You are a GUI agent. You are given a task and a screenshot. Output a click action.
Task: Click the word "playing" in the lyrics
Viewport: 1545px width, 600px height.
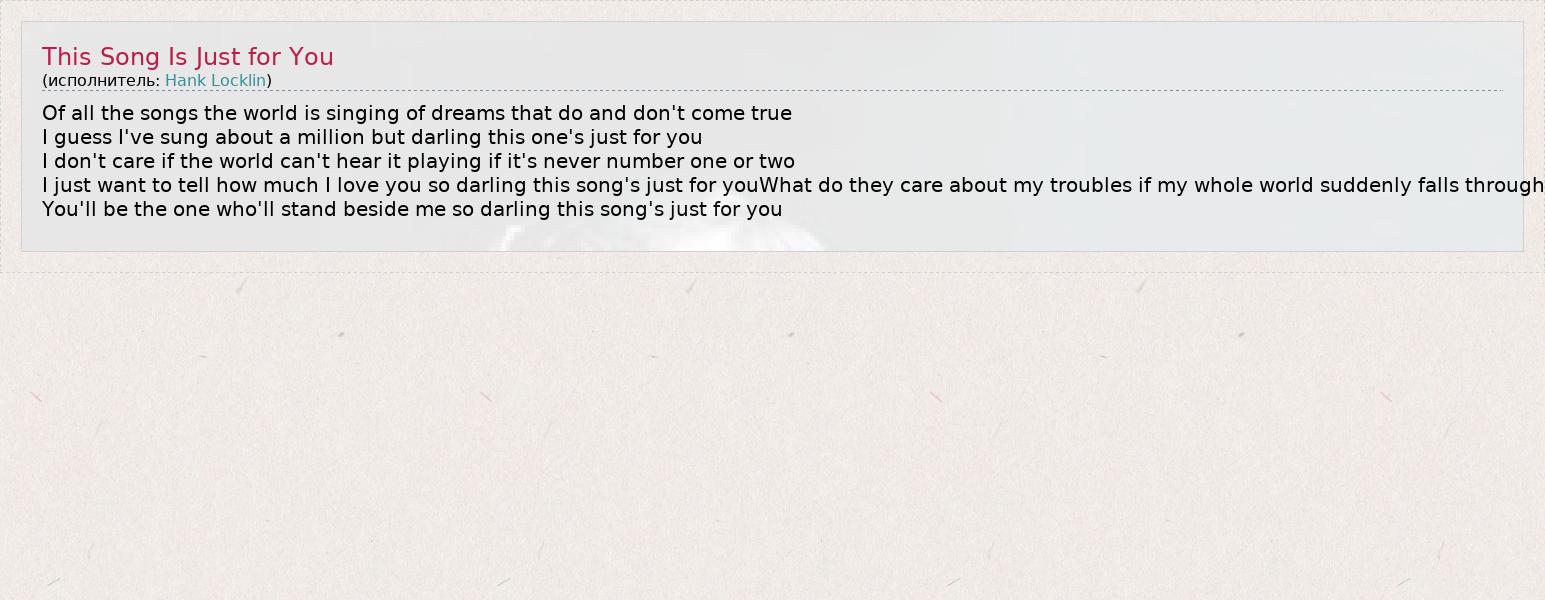click(444, 162)
